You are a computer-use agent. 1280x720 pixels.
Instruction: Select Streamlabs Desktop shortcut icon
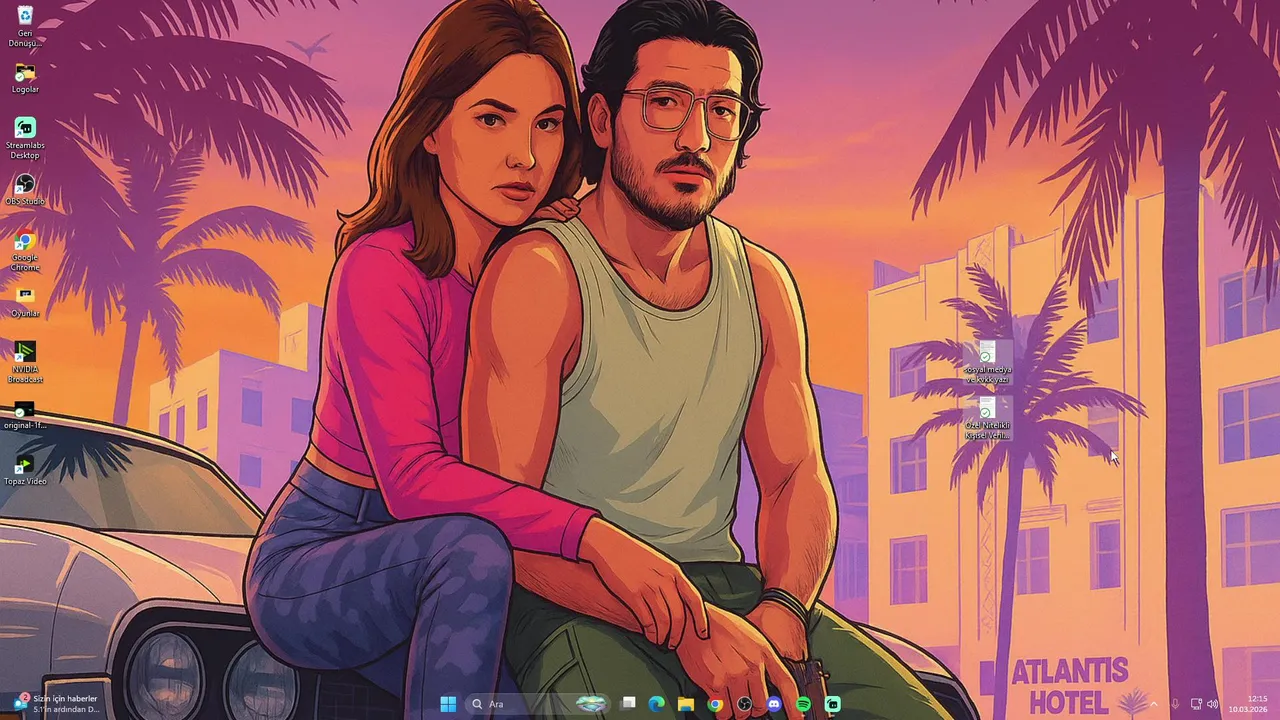pyautogui.click(x=25, y=138)
